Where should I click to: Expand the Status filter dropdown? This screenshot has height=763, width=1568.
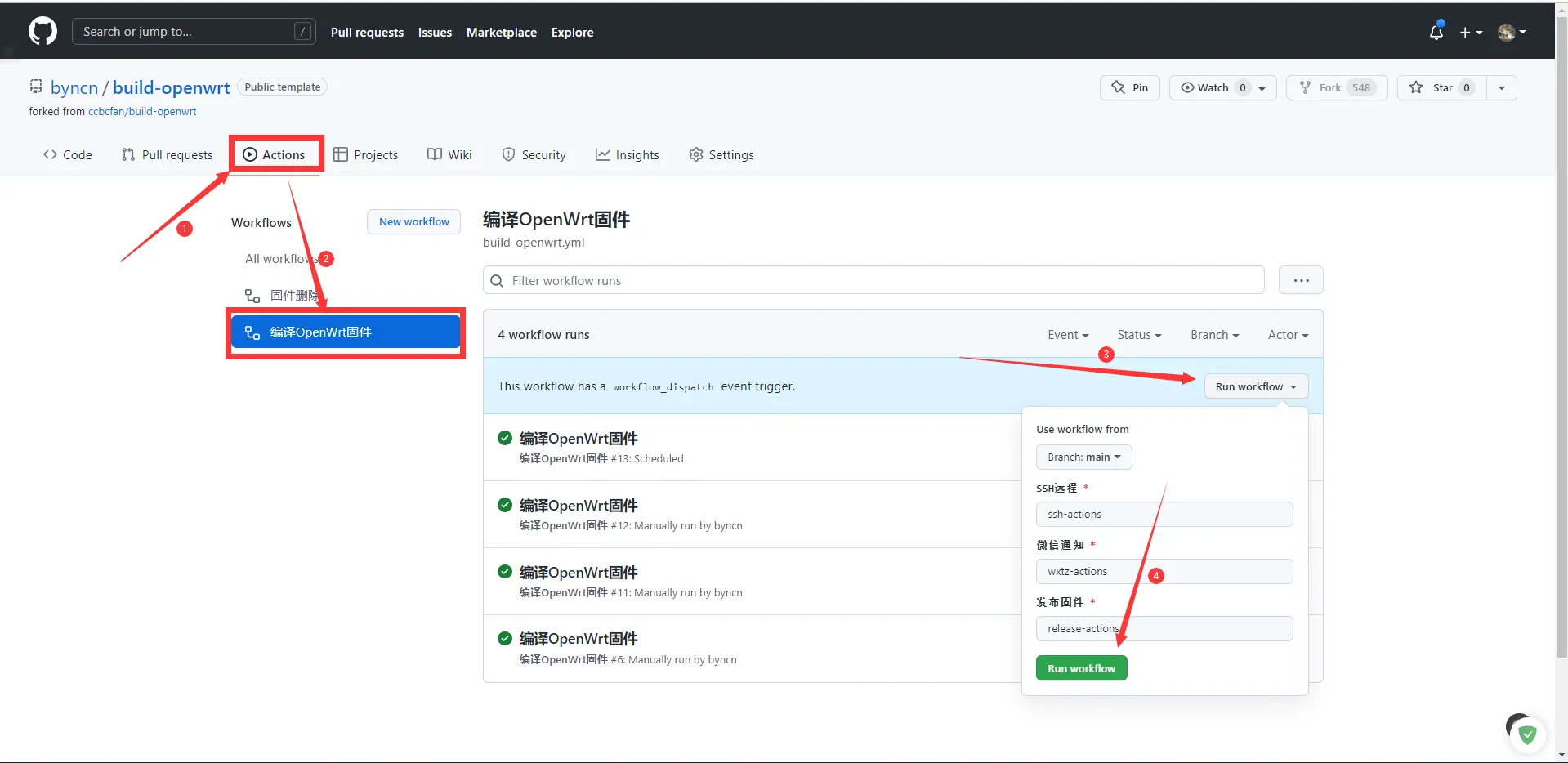(1139, 335)
